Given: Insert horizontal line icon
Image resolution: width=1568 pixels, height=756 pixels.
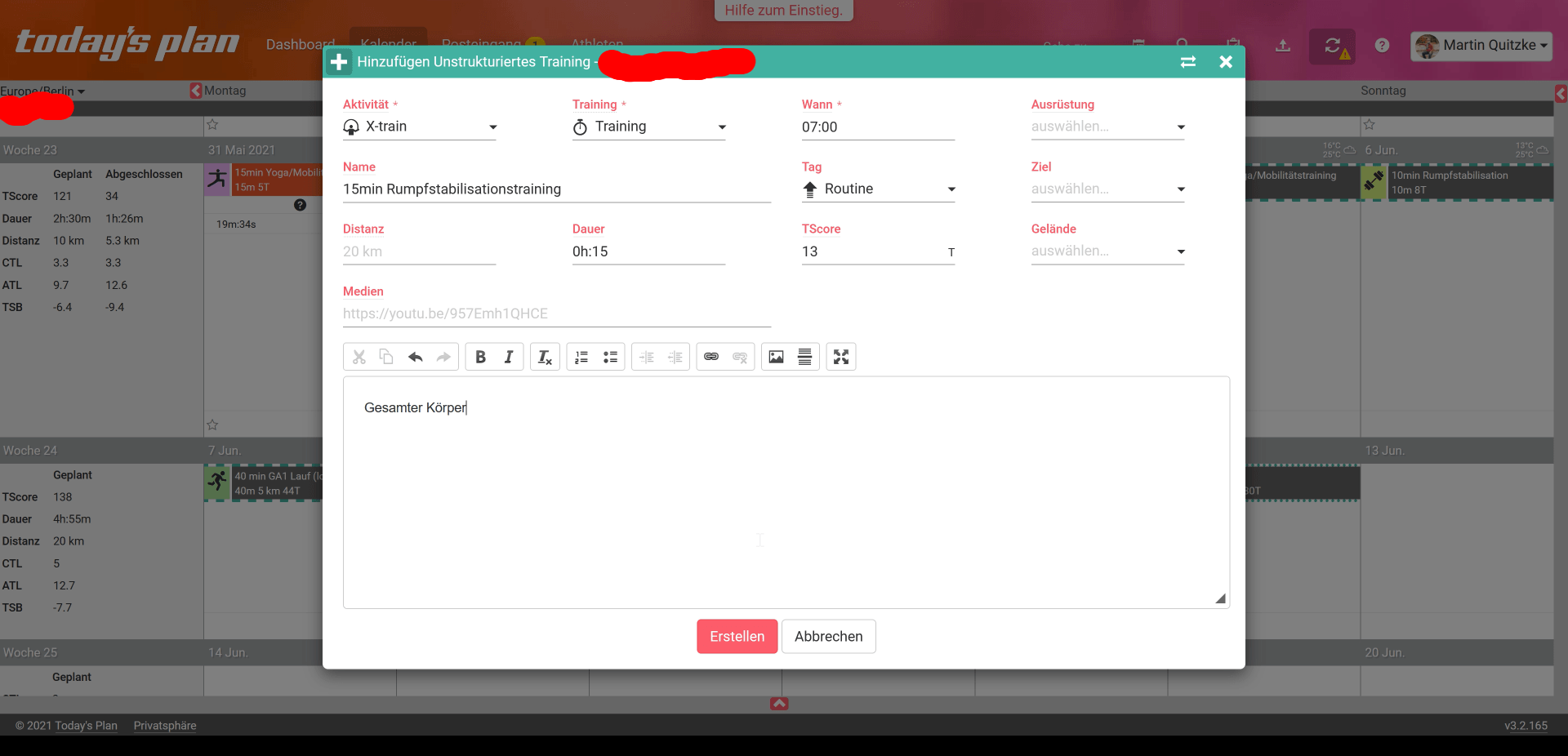Looking at the screenshot, I should [x=804, y=357].
